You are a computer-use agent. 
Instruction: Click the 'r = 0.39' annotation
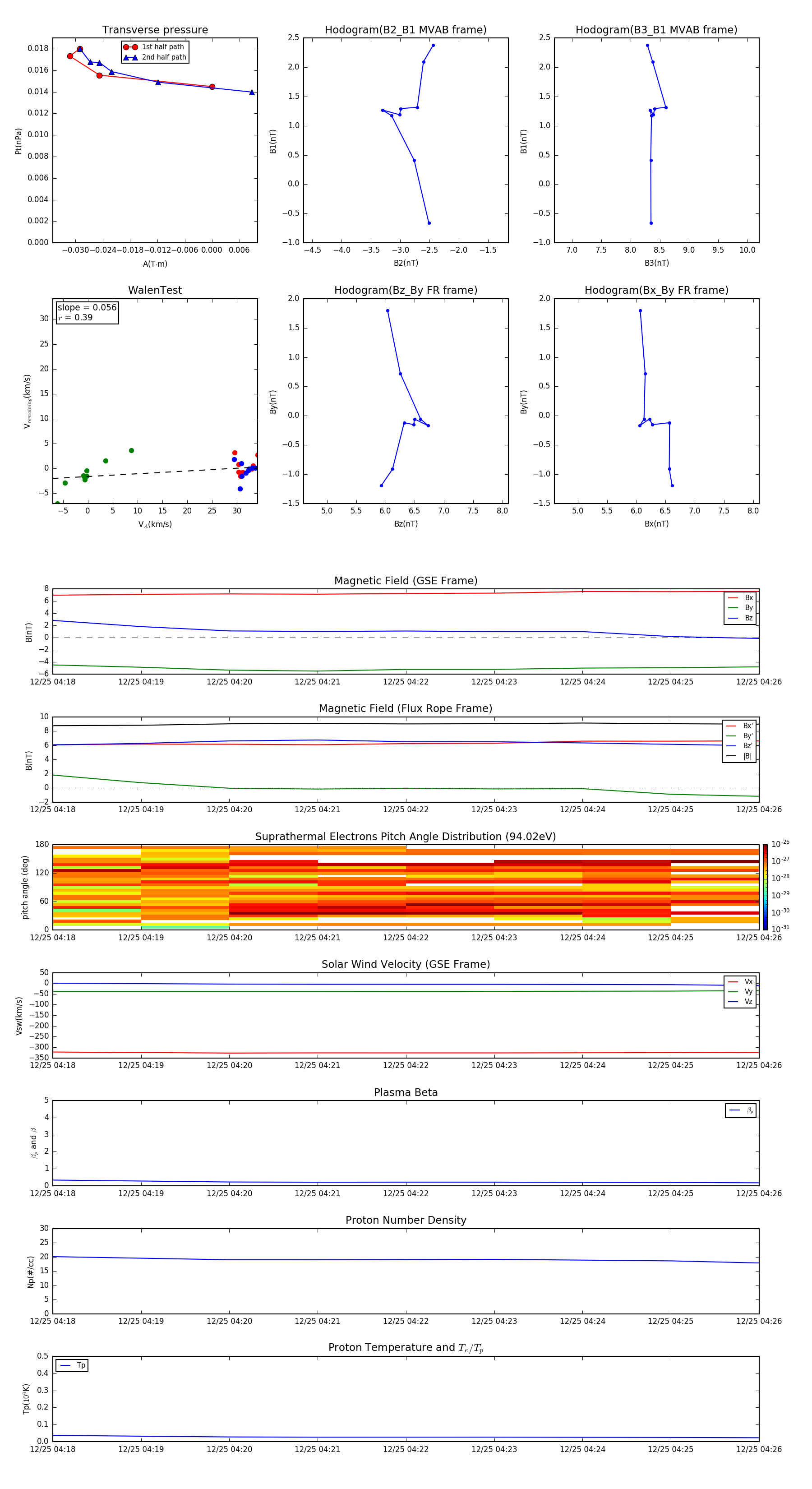click(x=75, y=317)
